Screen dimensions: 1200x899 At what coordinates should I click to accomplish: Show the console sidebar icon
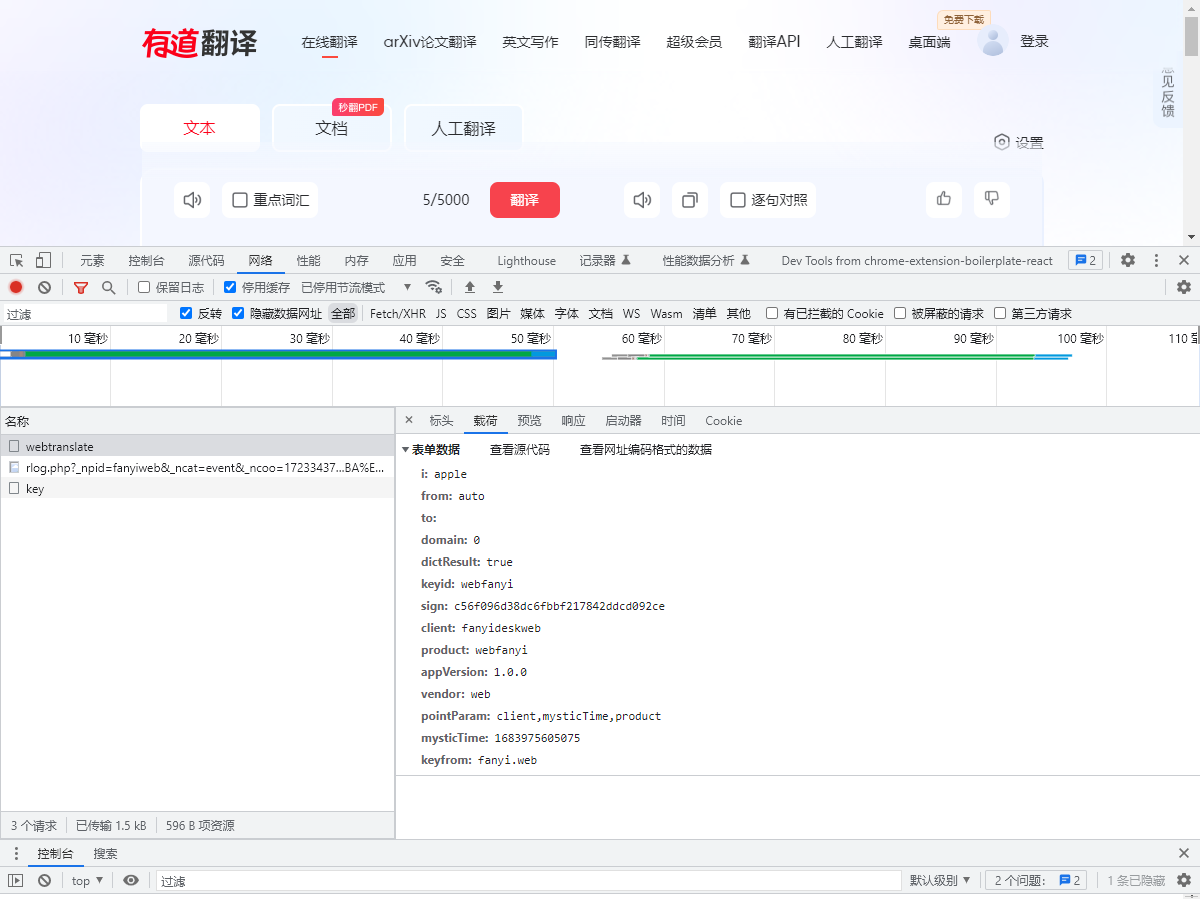tap(16, 881)
